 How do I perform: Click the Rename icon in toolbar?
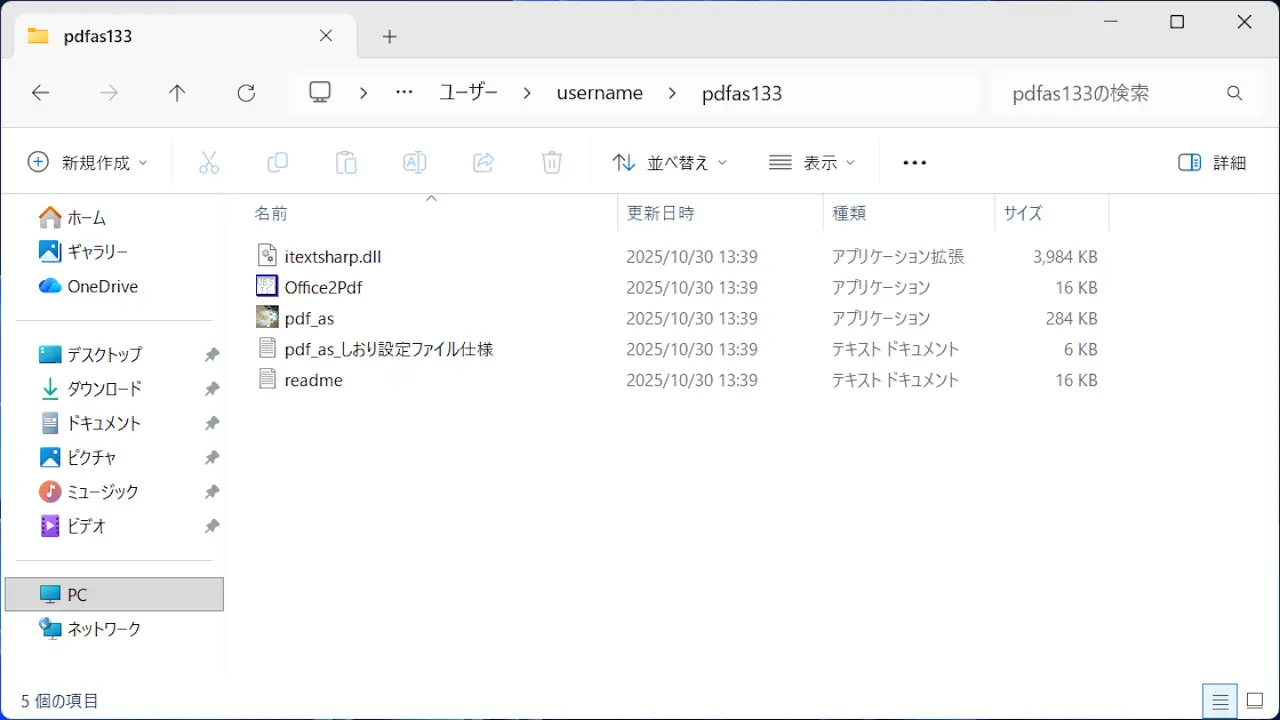pos(414,163)
